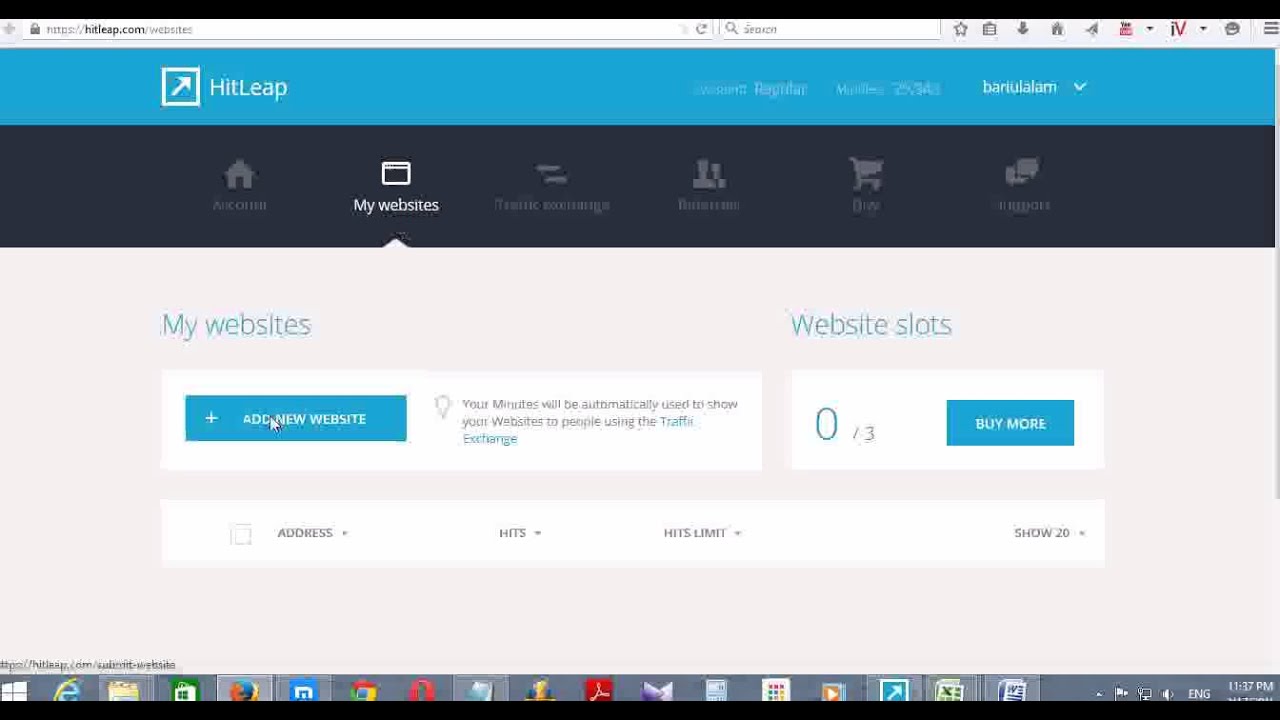This screenshot has height=720, width=1280.
Task: Tick the select-all websites checkbox
Action: pos(241,534)
